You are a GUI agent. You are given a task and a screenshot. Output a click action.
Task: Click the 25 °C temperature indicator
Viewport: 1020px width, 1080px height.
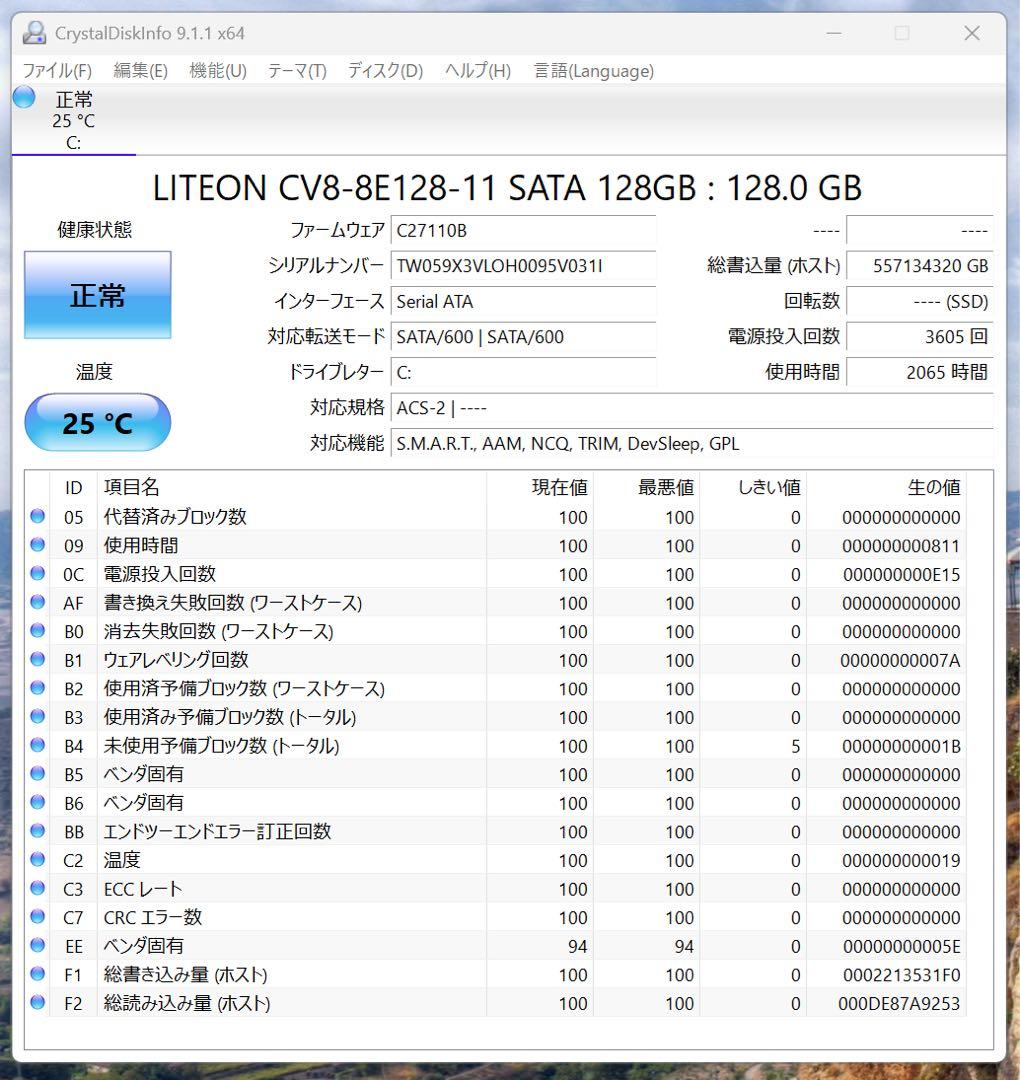point(97,422)
